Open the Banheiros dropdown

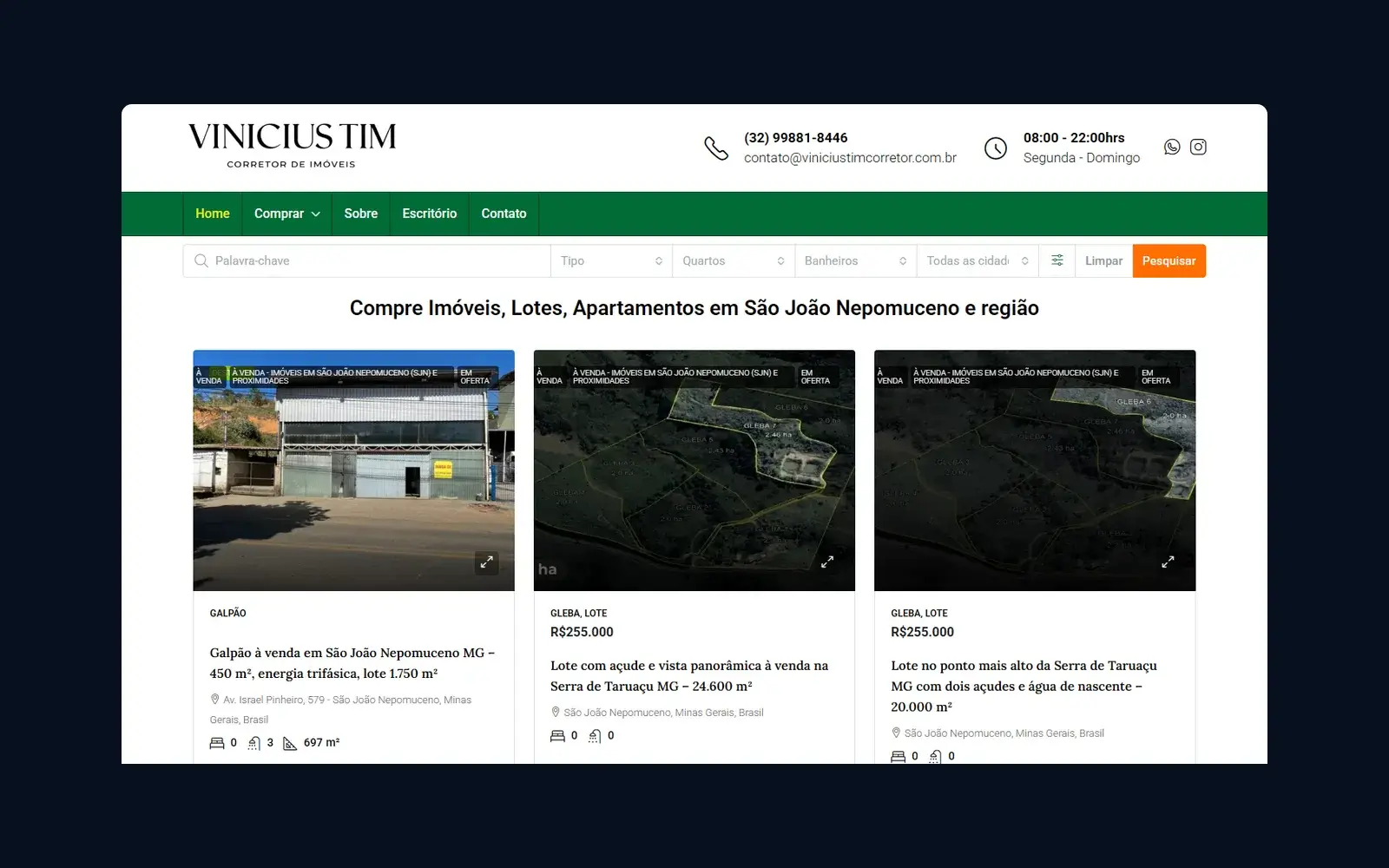(856, 260)
